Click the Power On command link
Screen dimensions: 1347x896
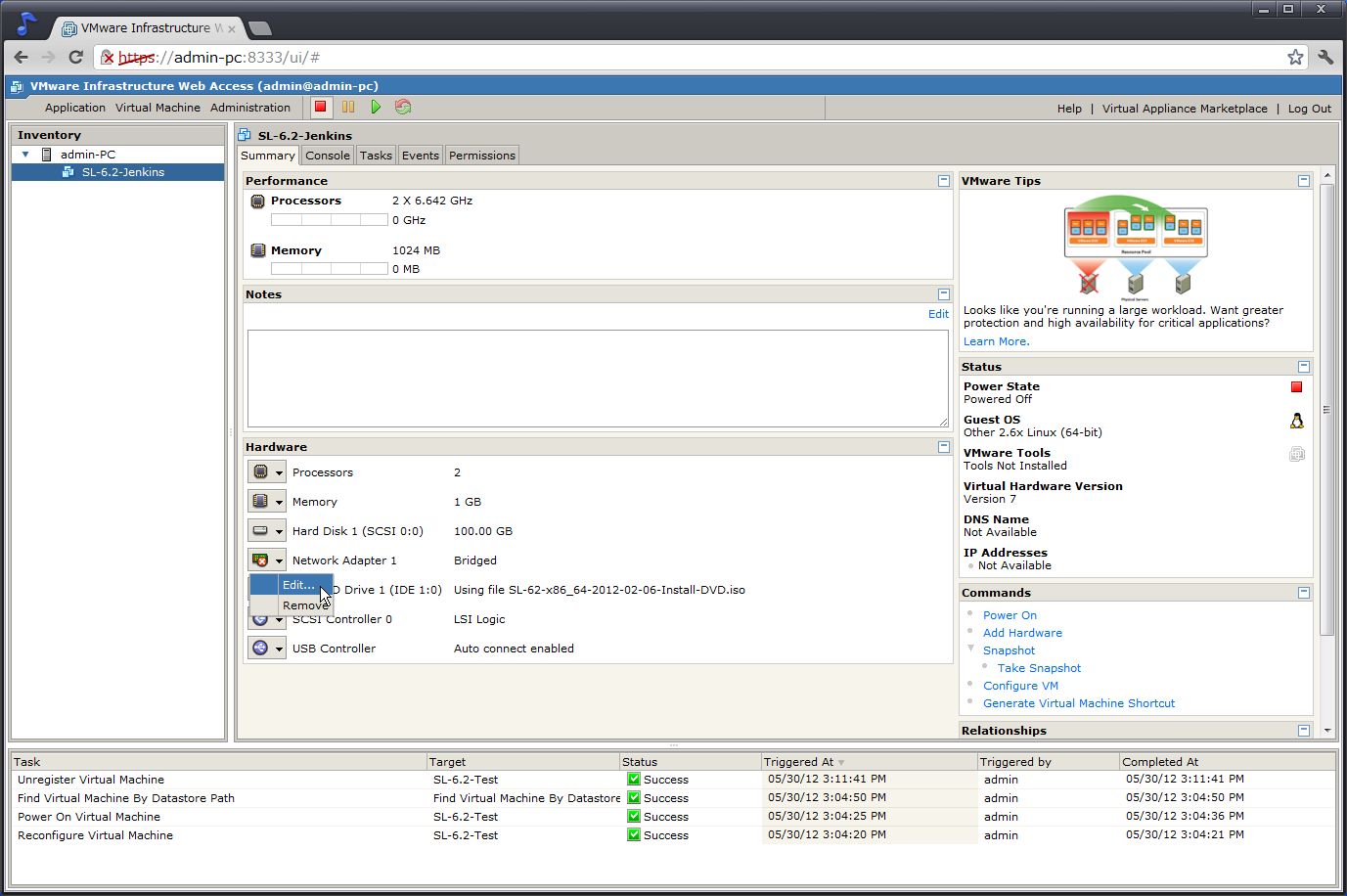point(1010,615)
